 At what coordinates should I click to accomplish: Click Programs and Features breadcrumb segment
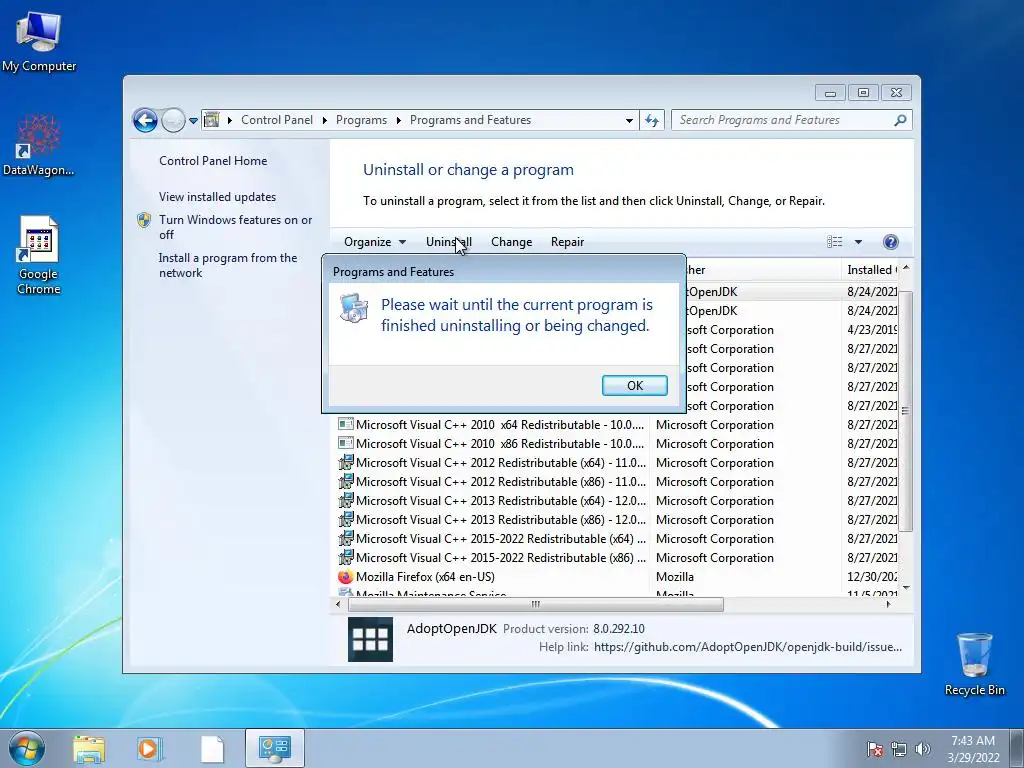[x=470, y=120]
